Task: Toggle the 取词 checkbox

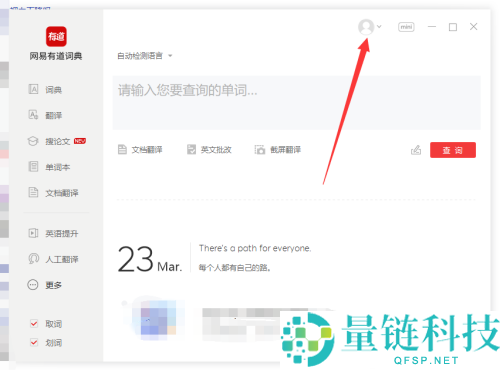Action: [34, 323]
